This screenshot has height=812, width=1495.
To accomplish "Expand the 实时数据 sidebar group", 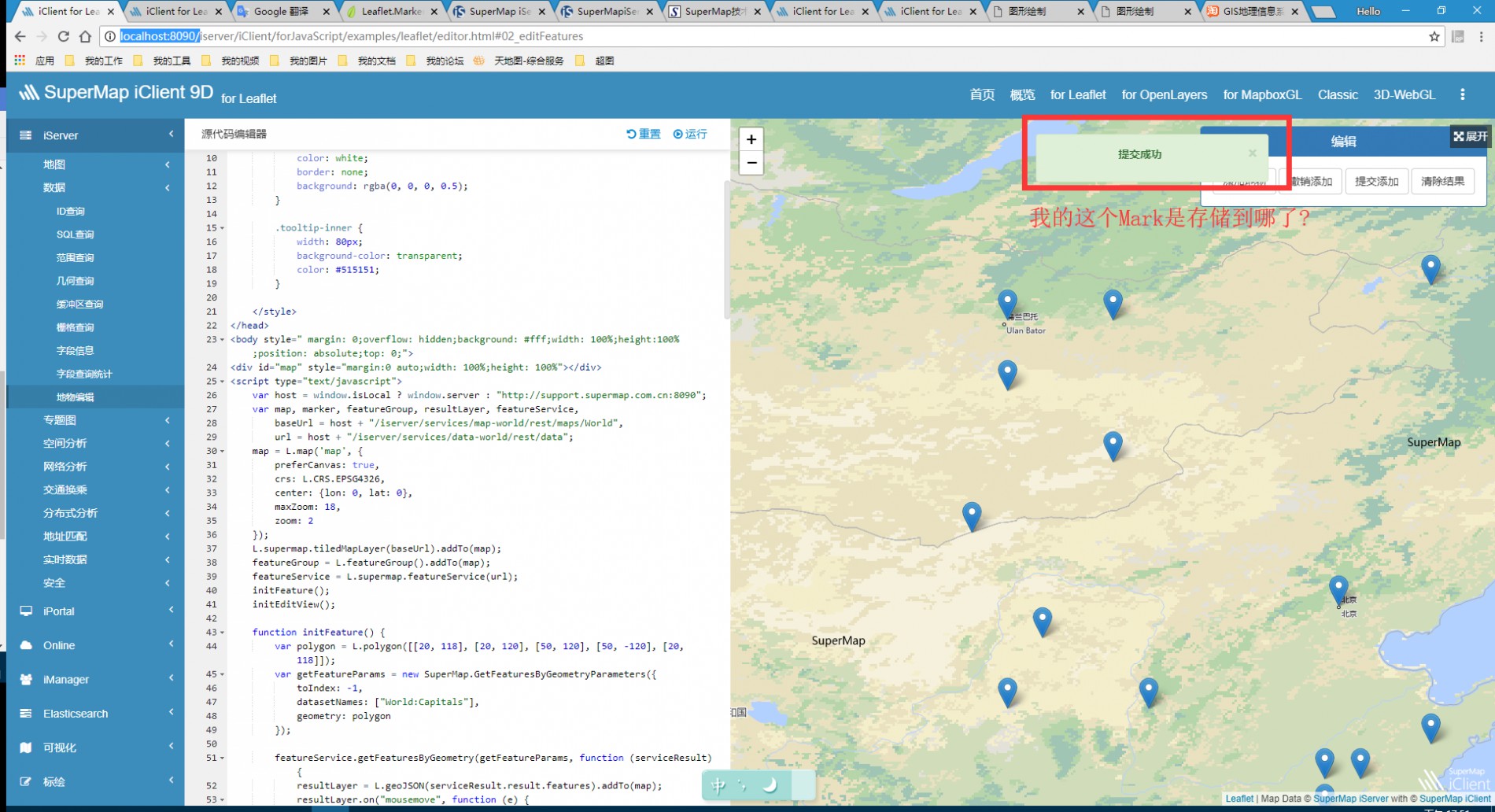I will tap(95, 559).
